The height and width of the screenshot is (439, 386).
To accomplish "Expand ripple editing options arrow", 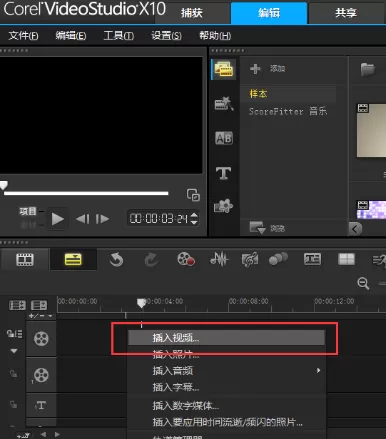I will 14,351.
